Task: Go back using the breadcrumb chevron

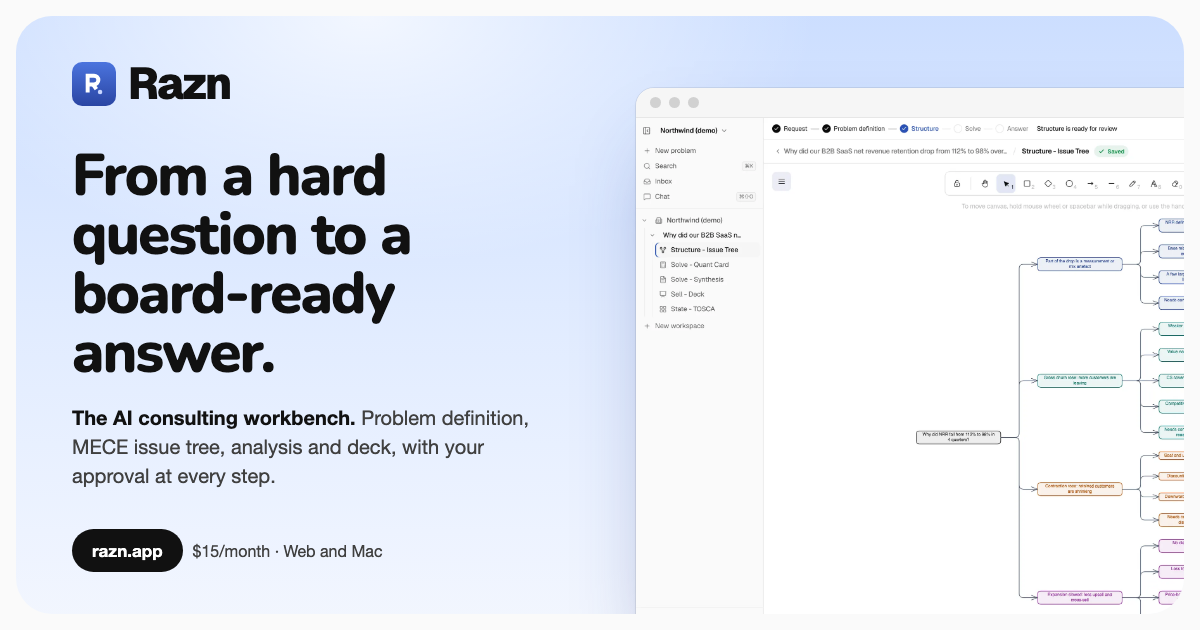Action: [778, 151]
